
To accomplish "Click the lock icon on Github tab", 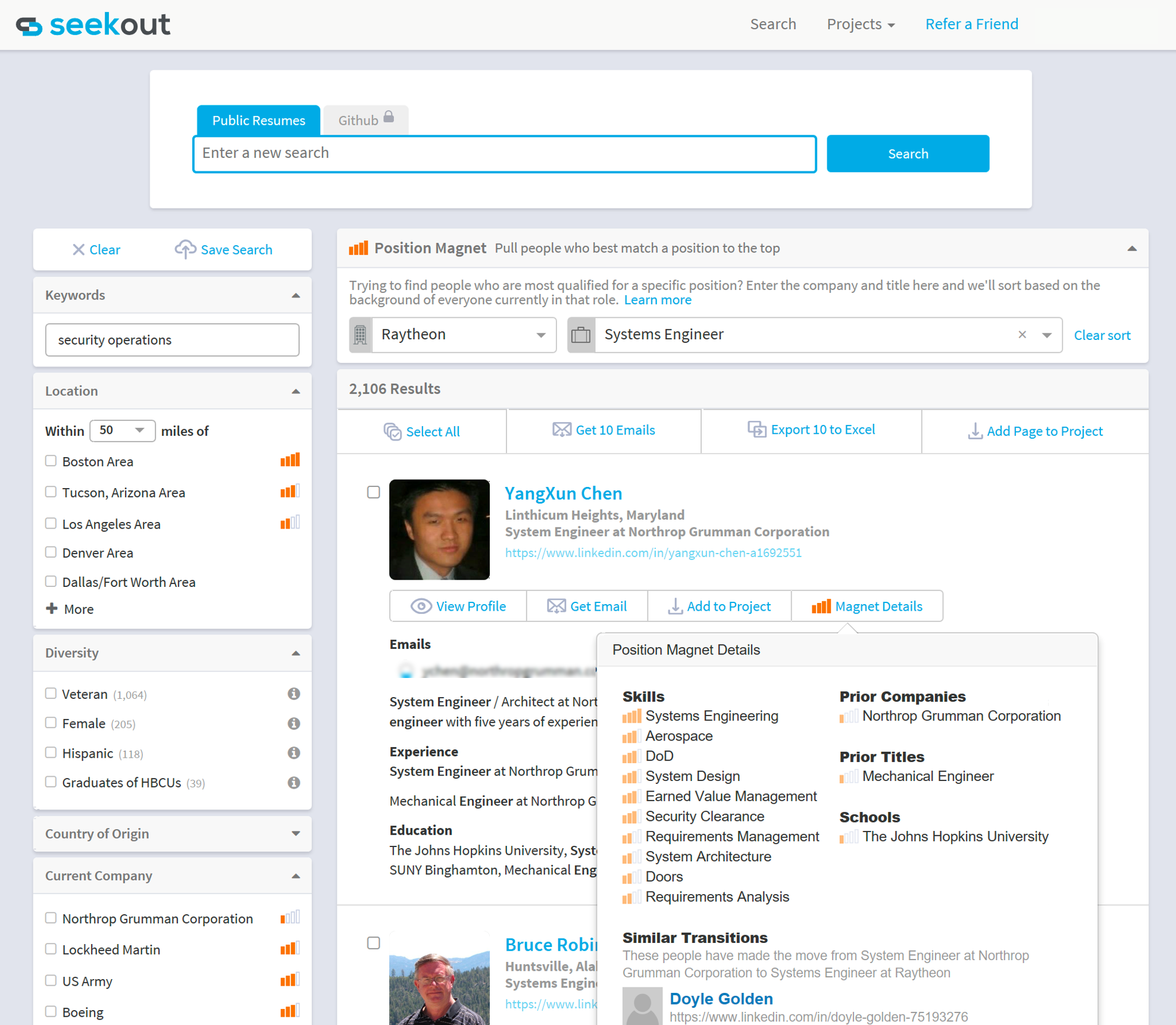I will click(x=389, y=117).
